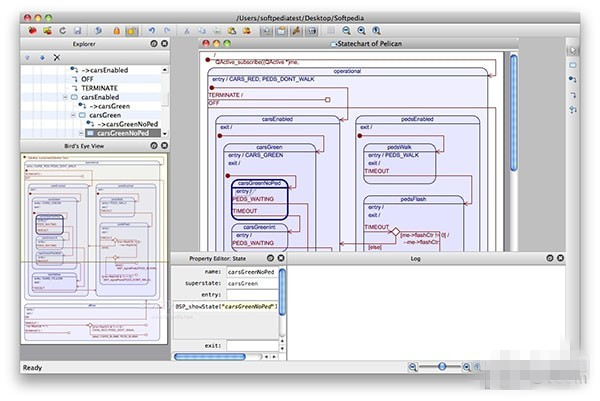Close the Bird's Eye View panel
The image size is (600, 401).
[165, 147]
